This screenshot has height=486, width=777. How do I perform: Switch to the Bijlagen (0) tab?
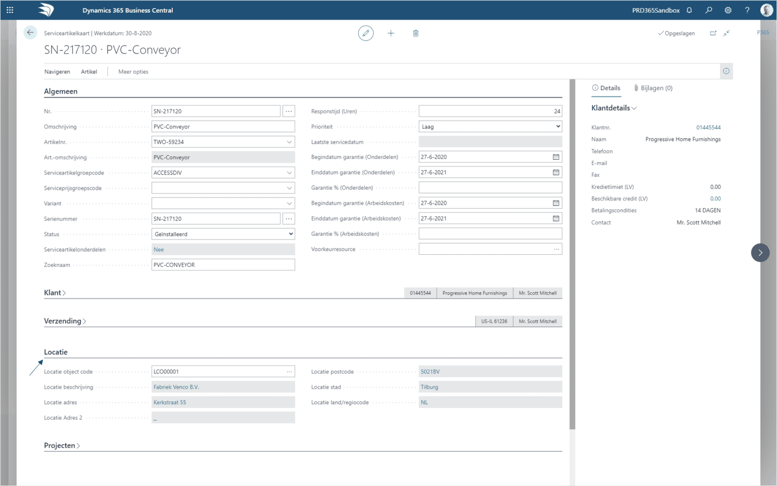[x=653, y=88]
